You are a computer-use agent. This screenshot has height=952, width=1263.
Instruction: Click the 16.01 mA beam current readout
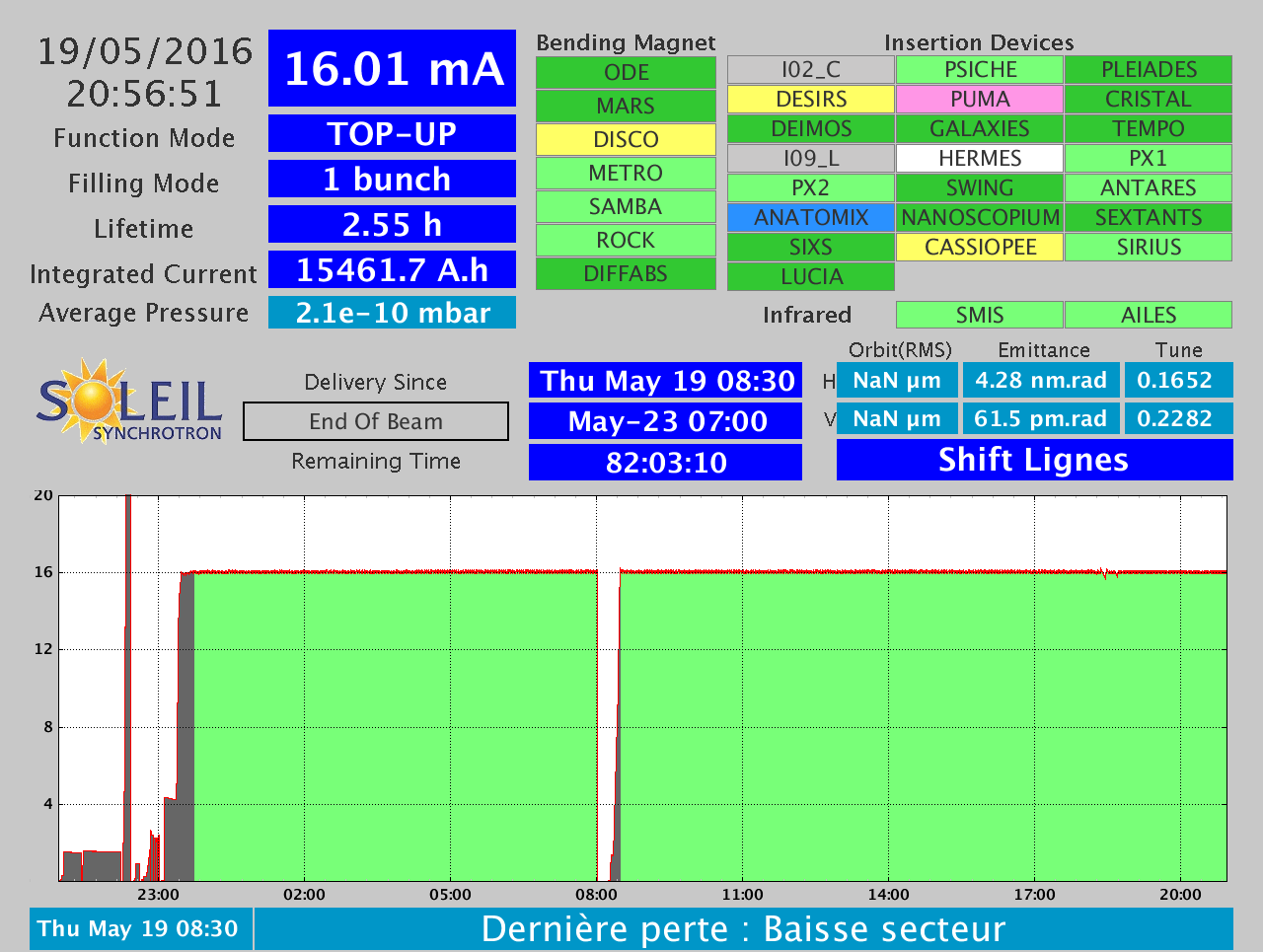click(392, 68)
